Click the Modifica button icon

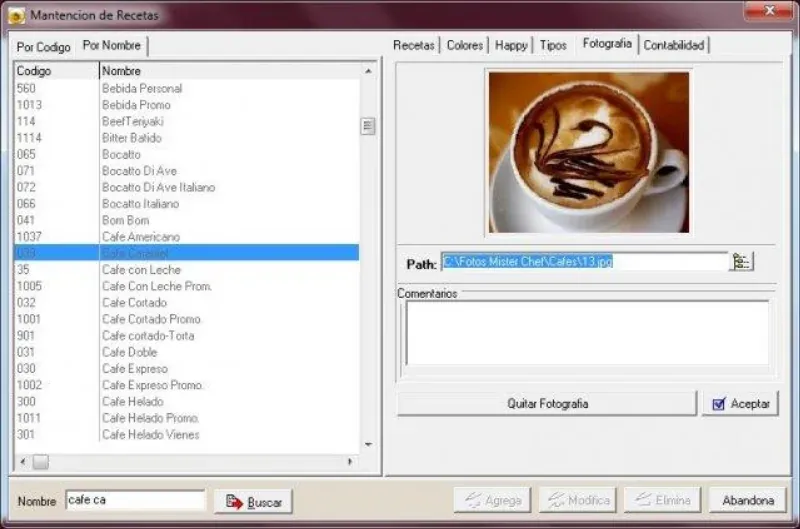(556, 500)
